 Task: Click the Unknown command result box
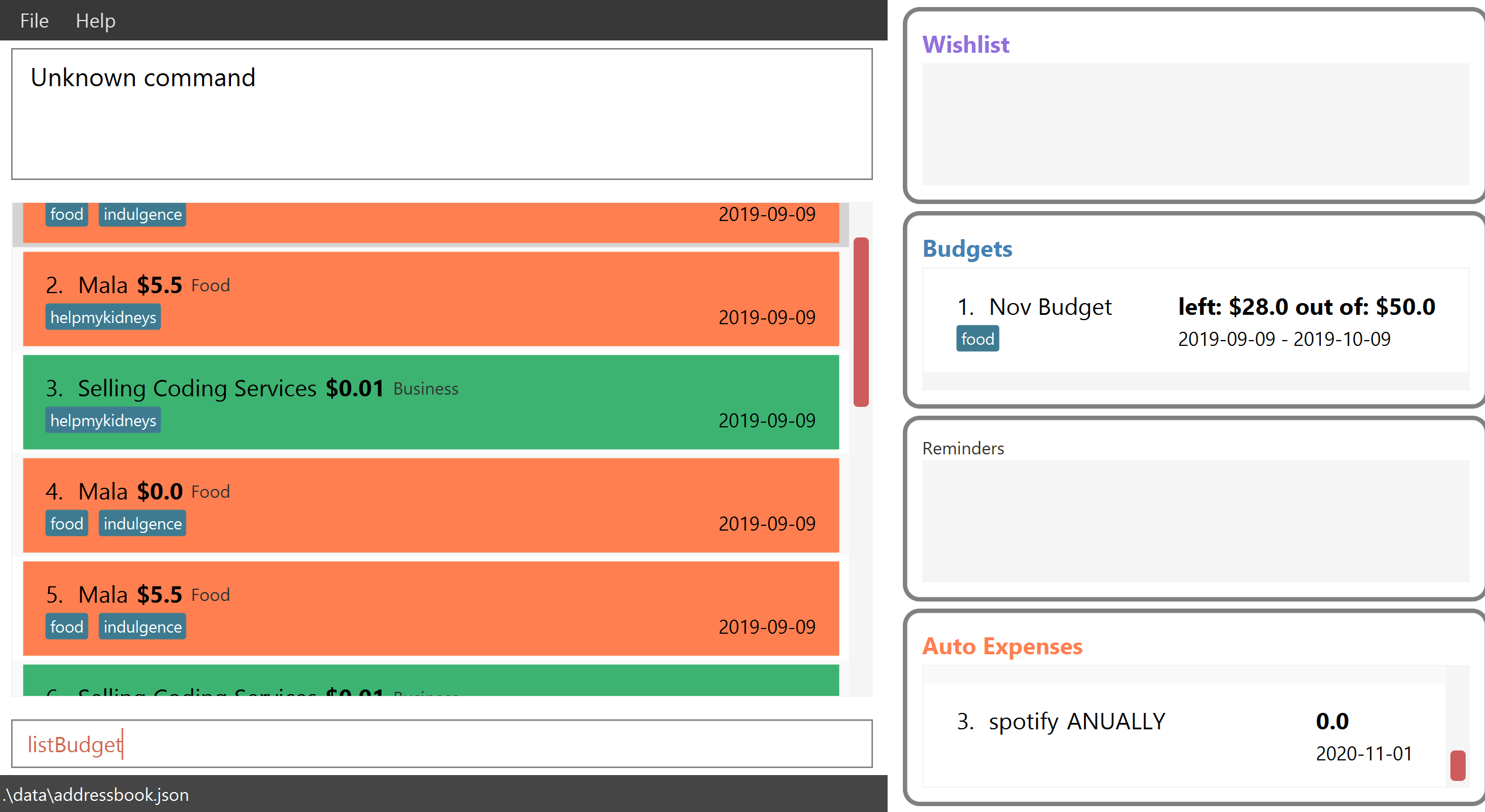(441, 114)
